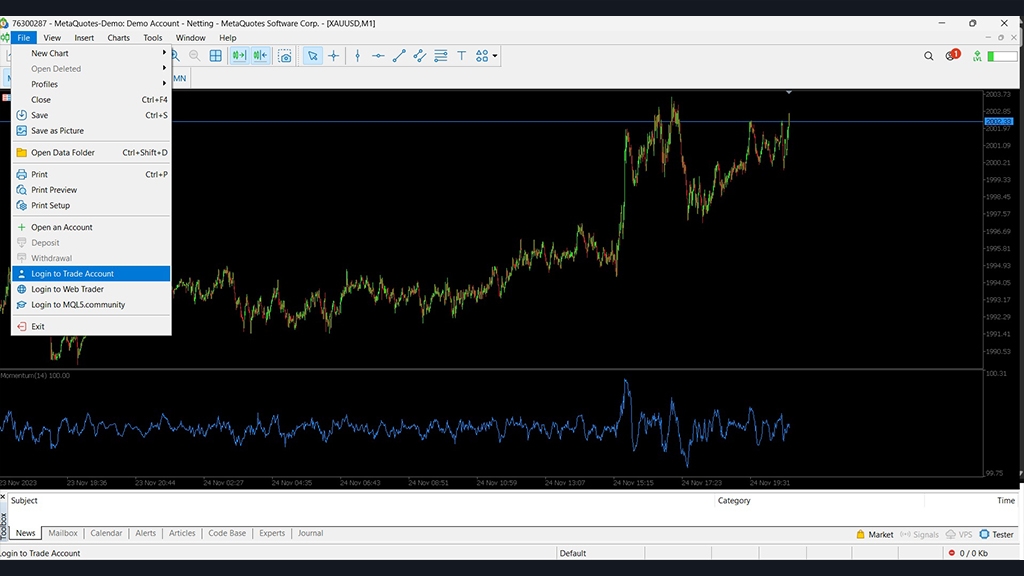Click the current price label 2002.33
Viewport: 1024px width, 576px height.
pyautogui.click(x=999, y=121)
